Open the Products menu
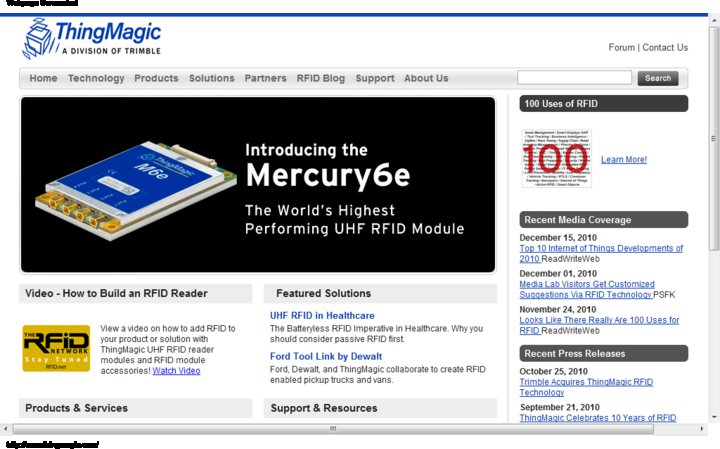The image size is (720, 449). [156, 78]
